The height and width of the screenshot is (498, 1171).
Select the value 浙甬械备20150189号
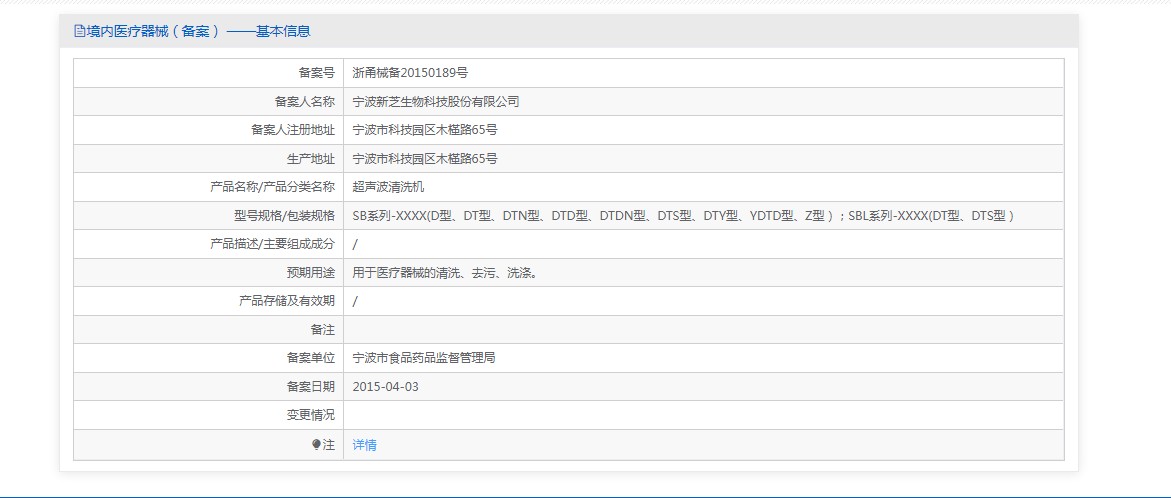(x=410, y=73)
